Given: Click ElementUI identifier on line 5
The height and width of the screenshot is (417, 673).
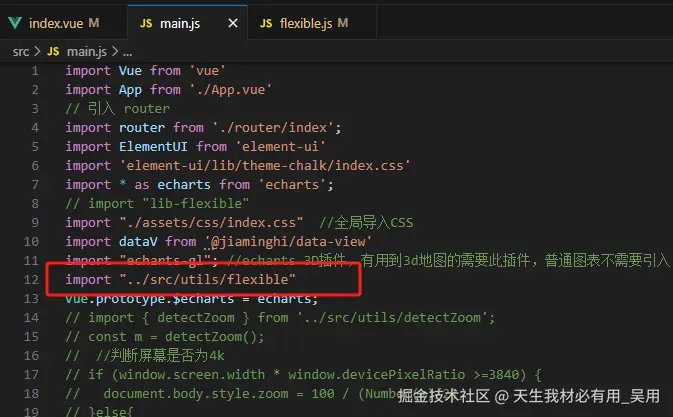Looking at the screenshot, I should point(153,147).
